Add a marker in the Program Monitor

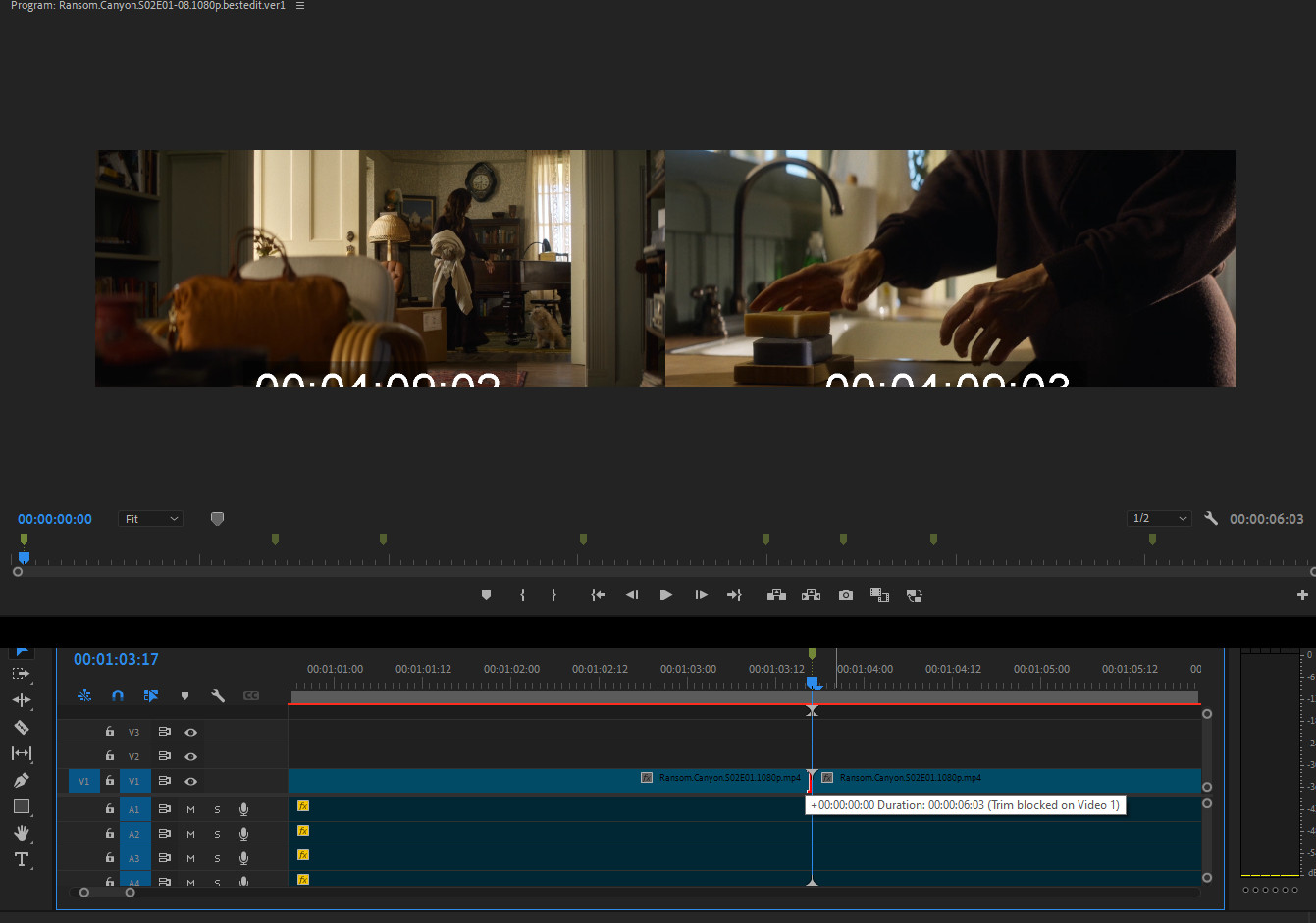tap(486, 595)
